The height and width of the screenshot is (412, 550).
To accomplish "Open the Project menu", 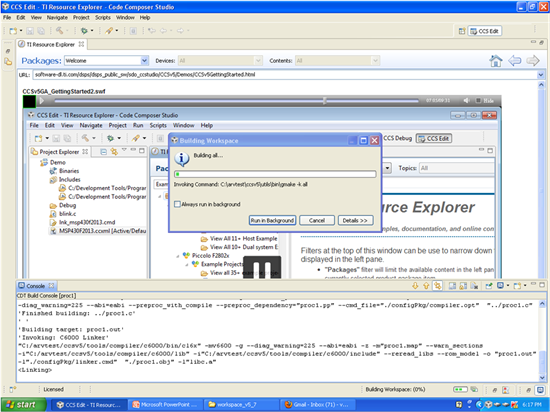I will tap(81, 18).
